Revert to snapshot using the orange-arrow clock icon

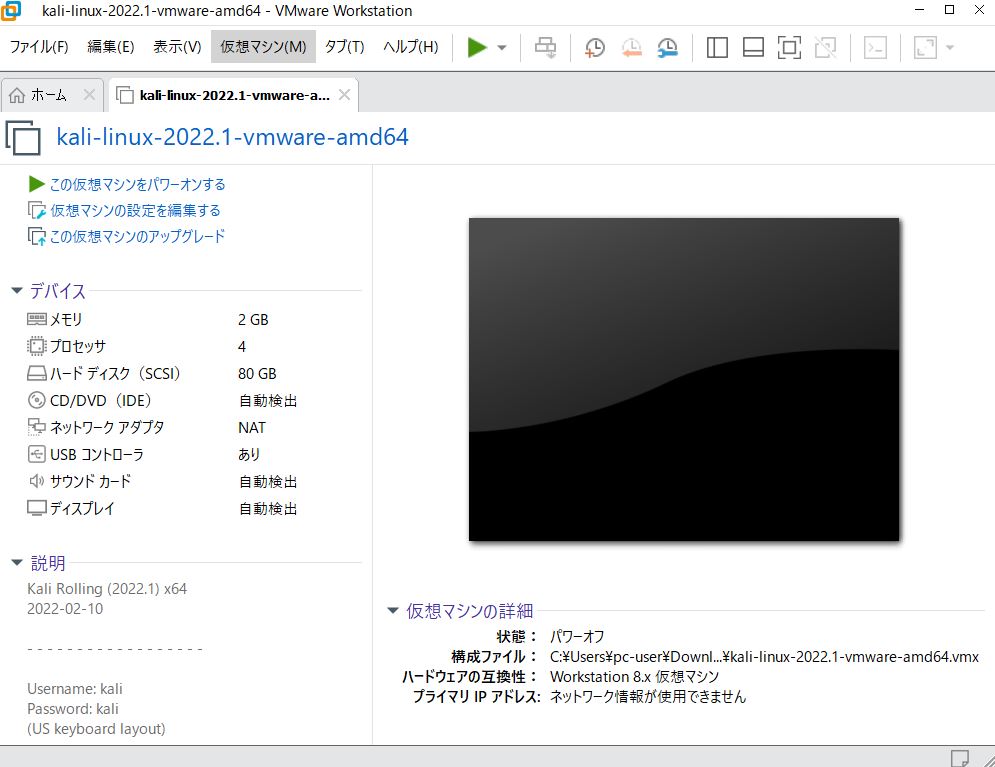[631, 48]
